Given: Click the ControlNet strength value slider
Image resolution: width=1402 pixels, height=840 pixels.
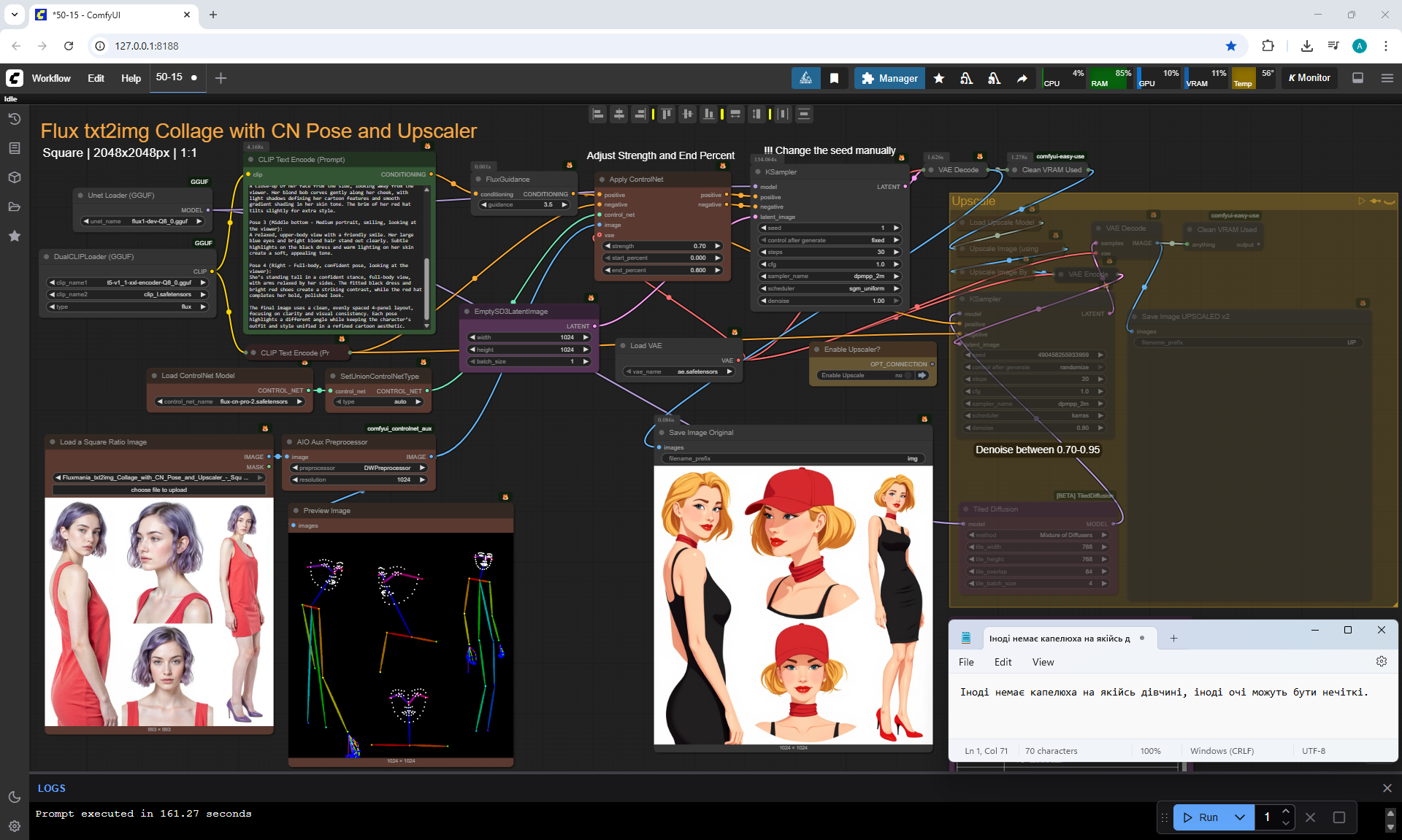Looking at the screenshot, I should [x=662, y=246].
